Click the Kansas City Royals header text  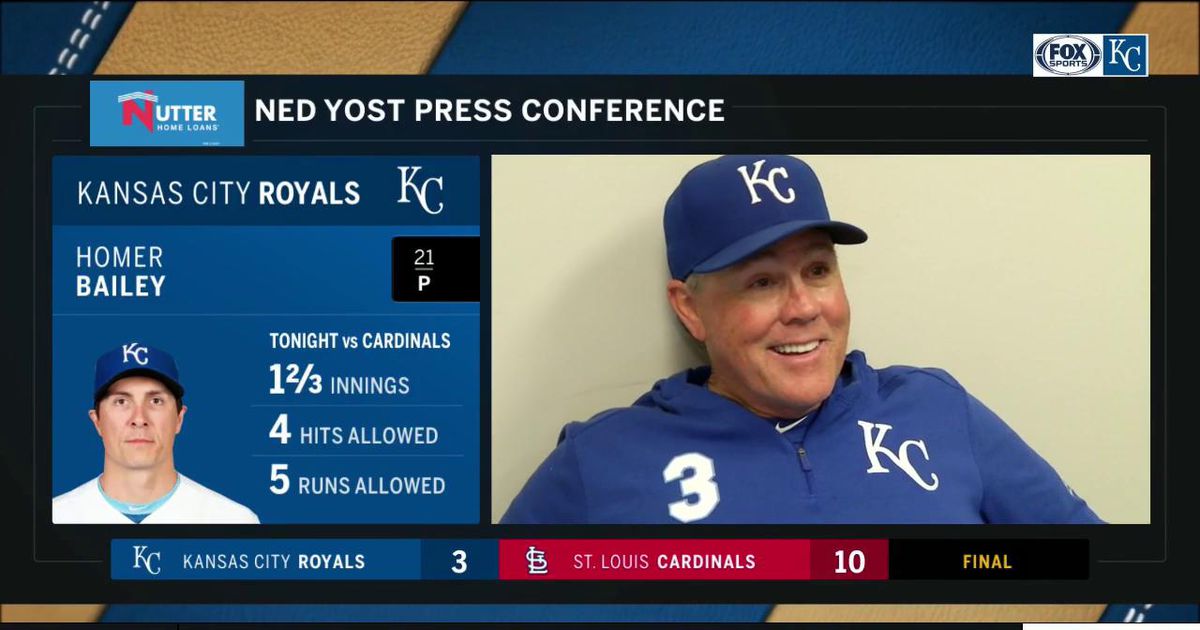218,193
